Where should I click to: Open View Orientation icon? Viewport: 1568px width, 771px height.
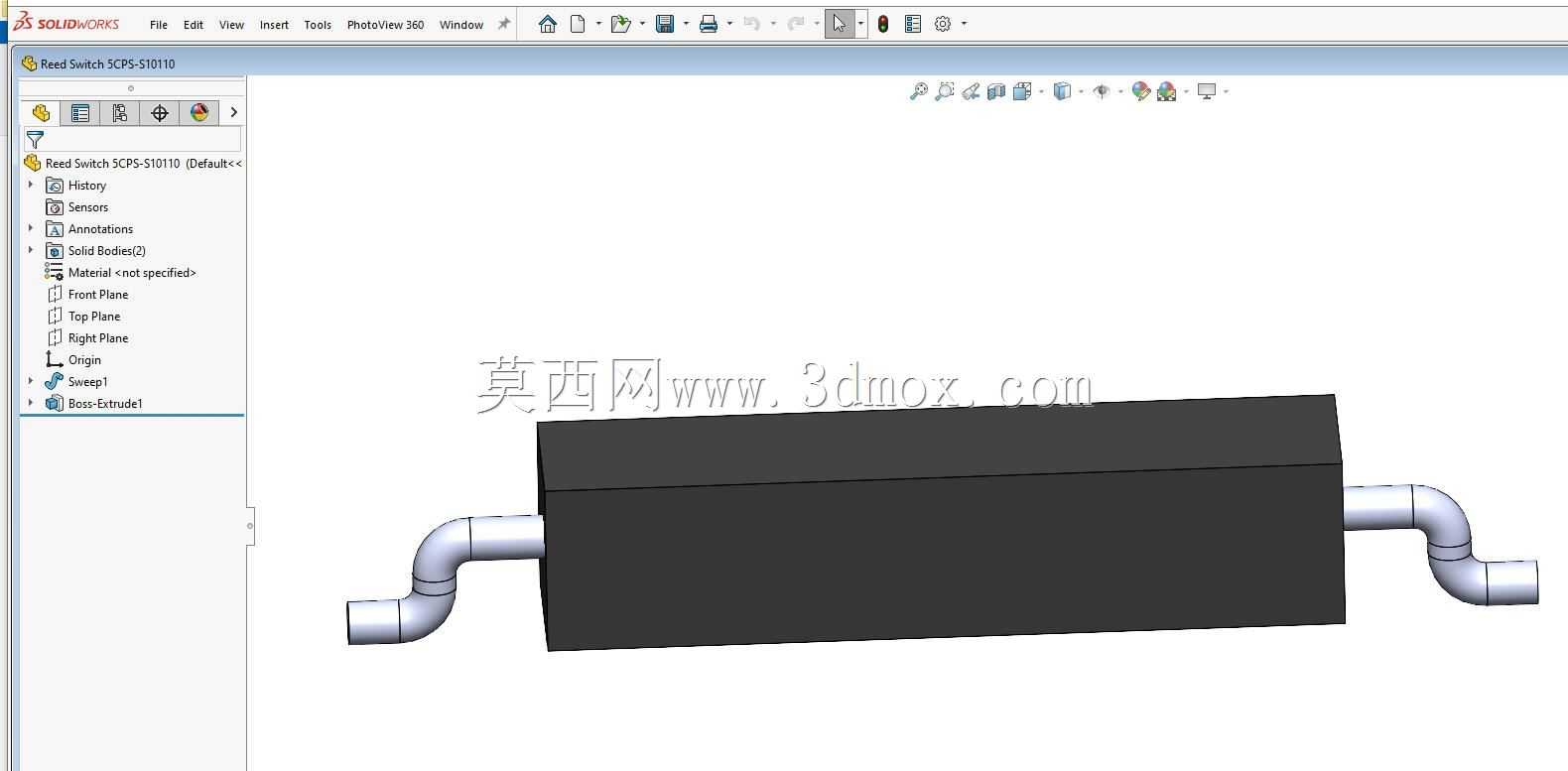click(x=1022, y=91)
